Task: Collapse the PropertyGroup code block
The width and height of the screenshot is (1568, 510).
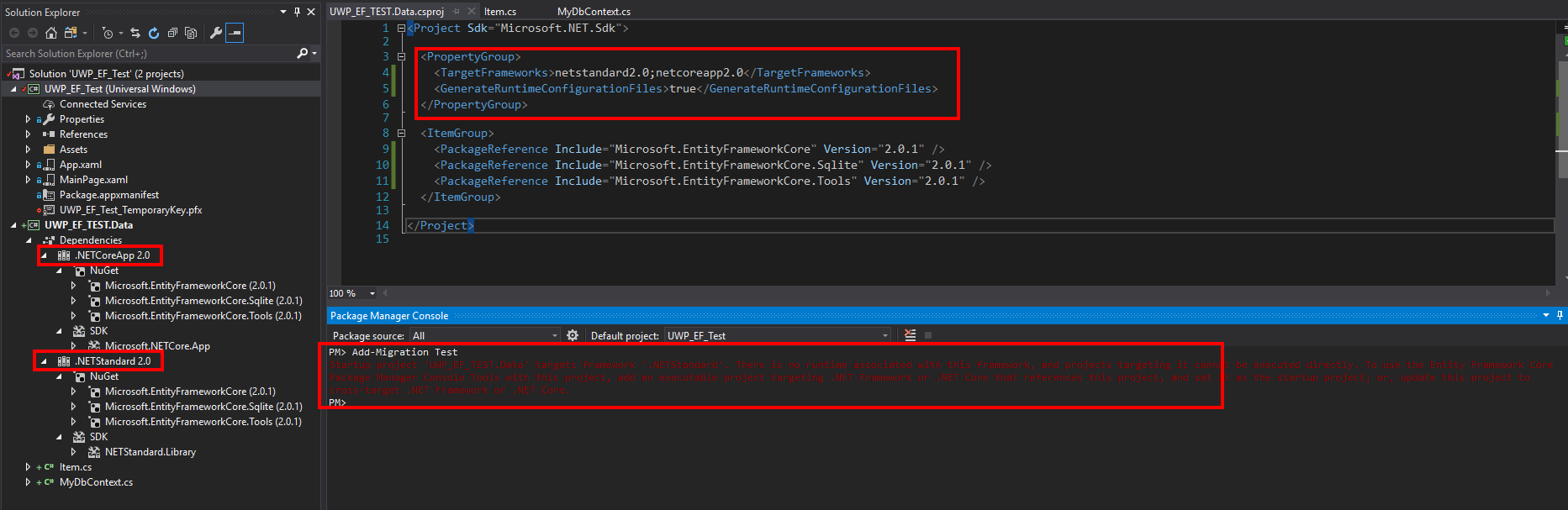Action: (x=401, y=57)
